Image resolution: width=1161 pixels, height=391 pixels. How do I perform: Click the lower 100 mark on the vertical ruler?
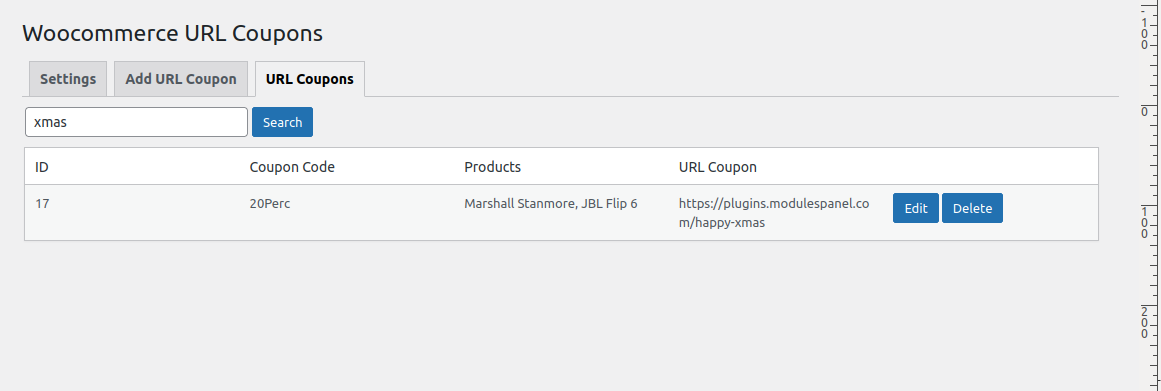point(1145,223)
